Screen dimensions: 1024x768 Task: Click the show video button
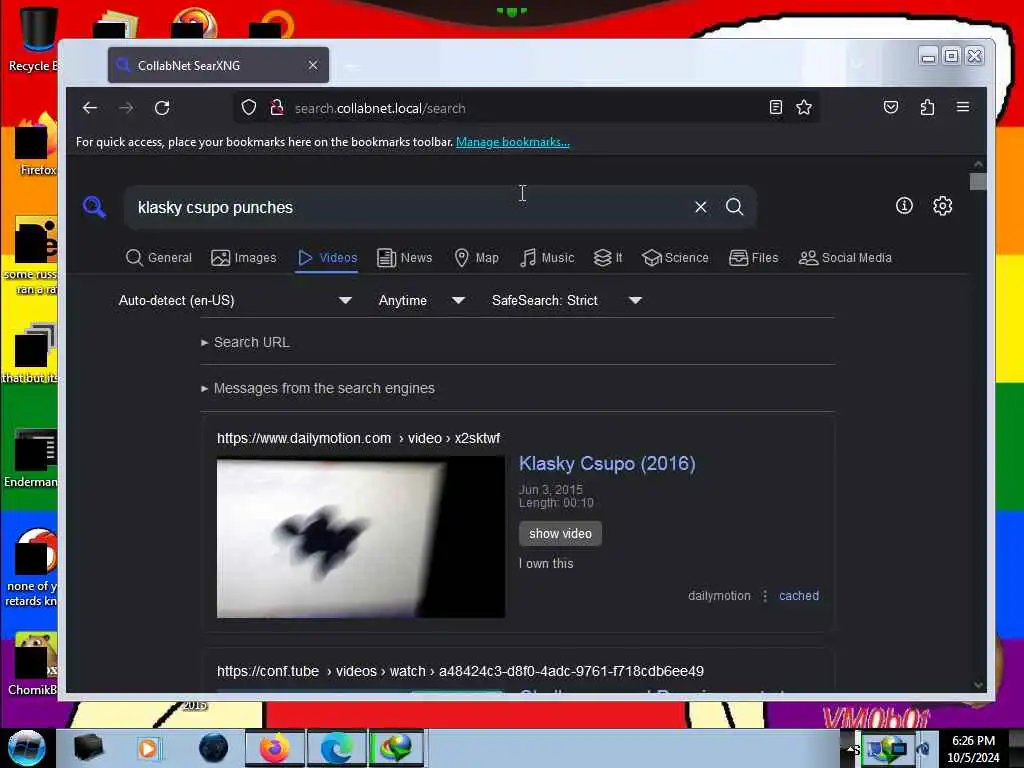[560, 534]
